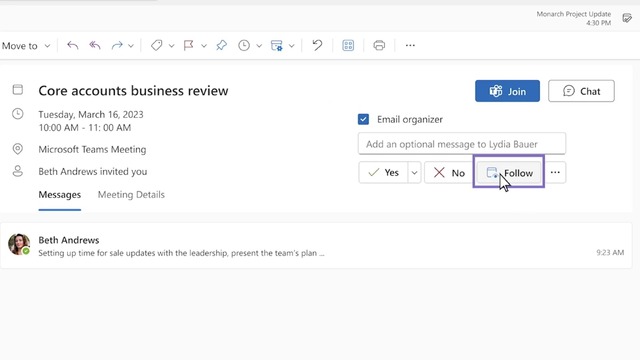Click the Snooze clock icon

(244, 45)
